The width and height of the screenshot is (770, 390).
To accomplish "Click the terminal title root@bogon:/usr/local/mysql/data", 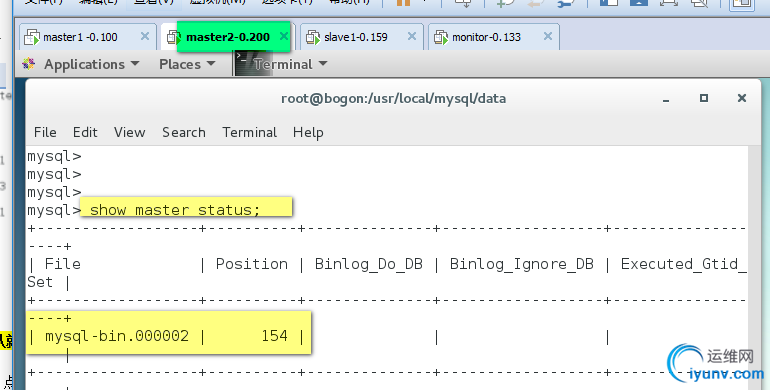I will pos(393,99).
